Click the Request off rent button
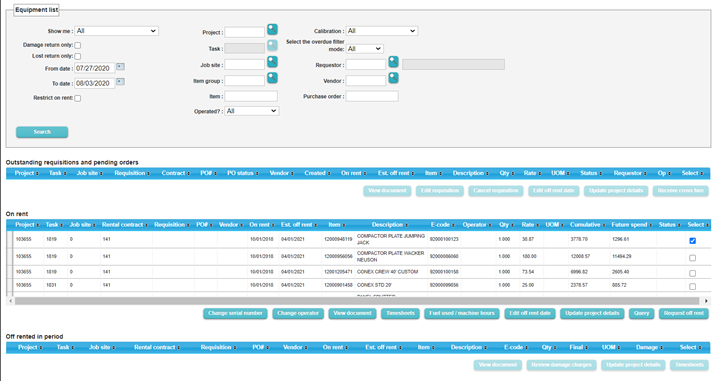This screenshot has height=381, width=720. 684,314
